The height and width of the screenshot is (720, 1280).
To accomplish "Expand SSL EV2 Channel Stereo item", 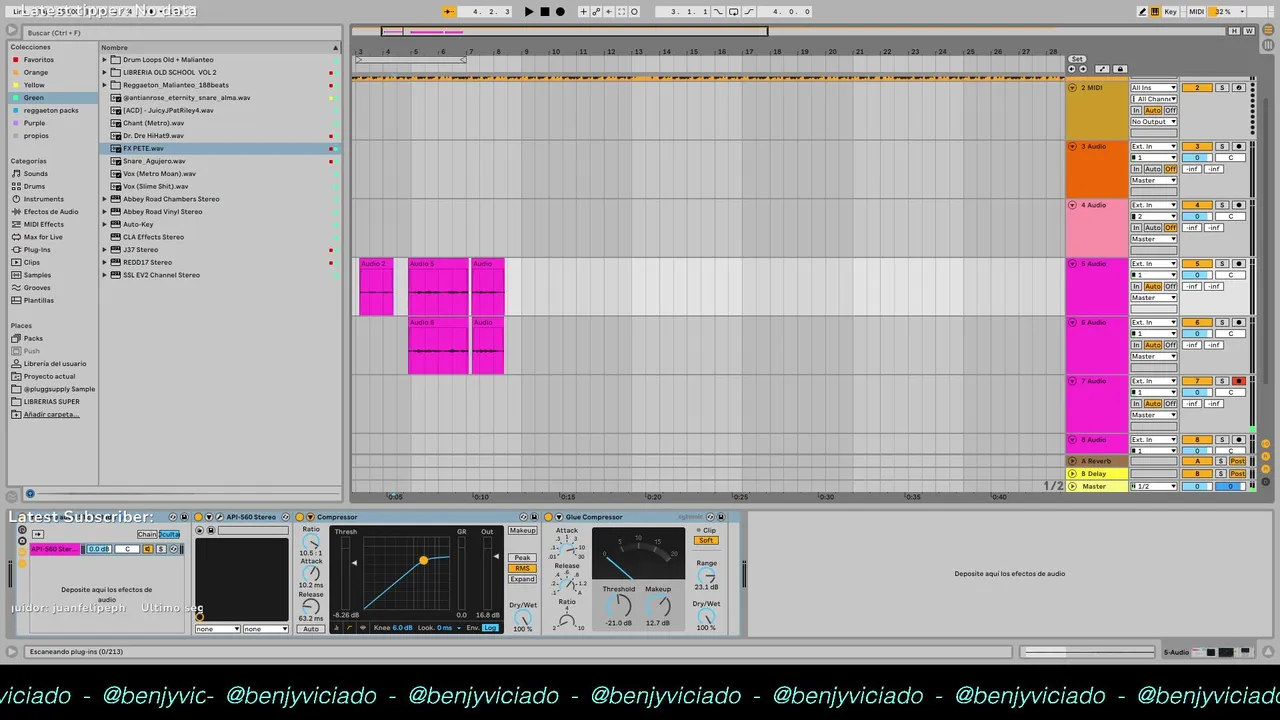I will coord(105,275).
